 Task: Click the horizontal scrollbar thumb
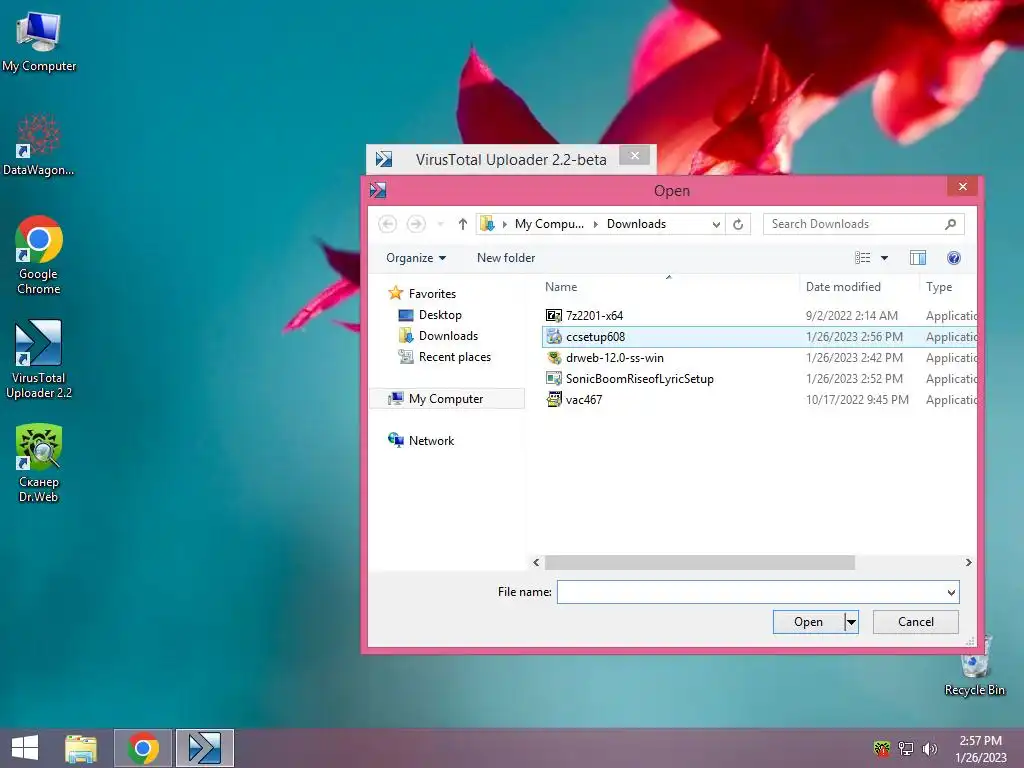point(699,562)
